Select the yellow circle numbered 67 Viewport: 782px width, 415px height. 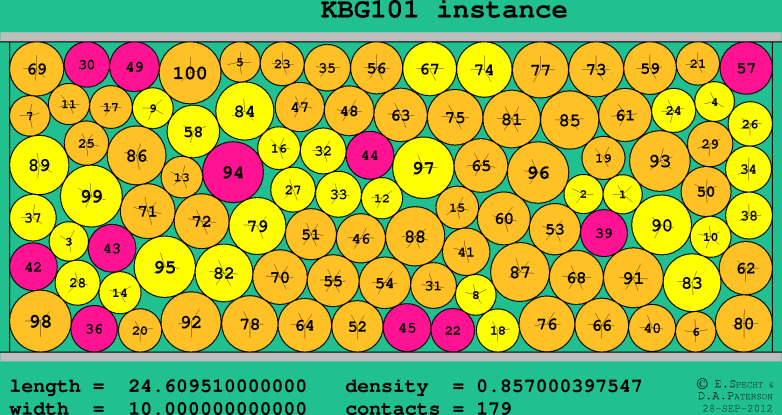click(429, 69)
